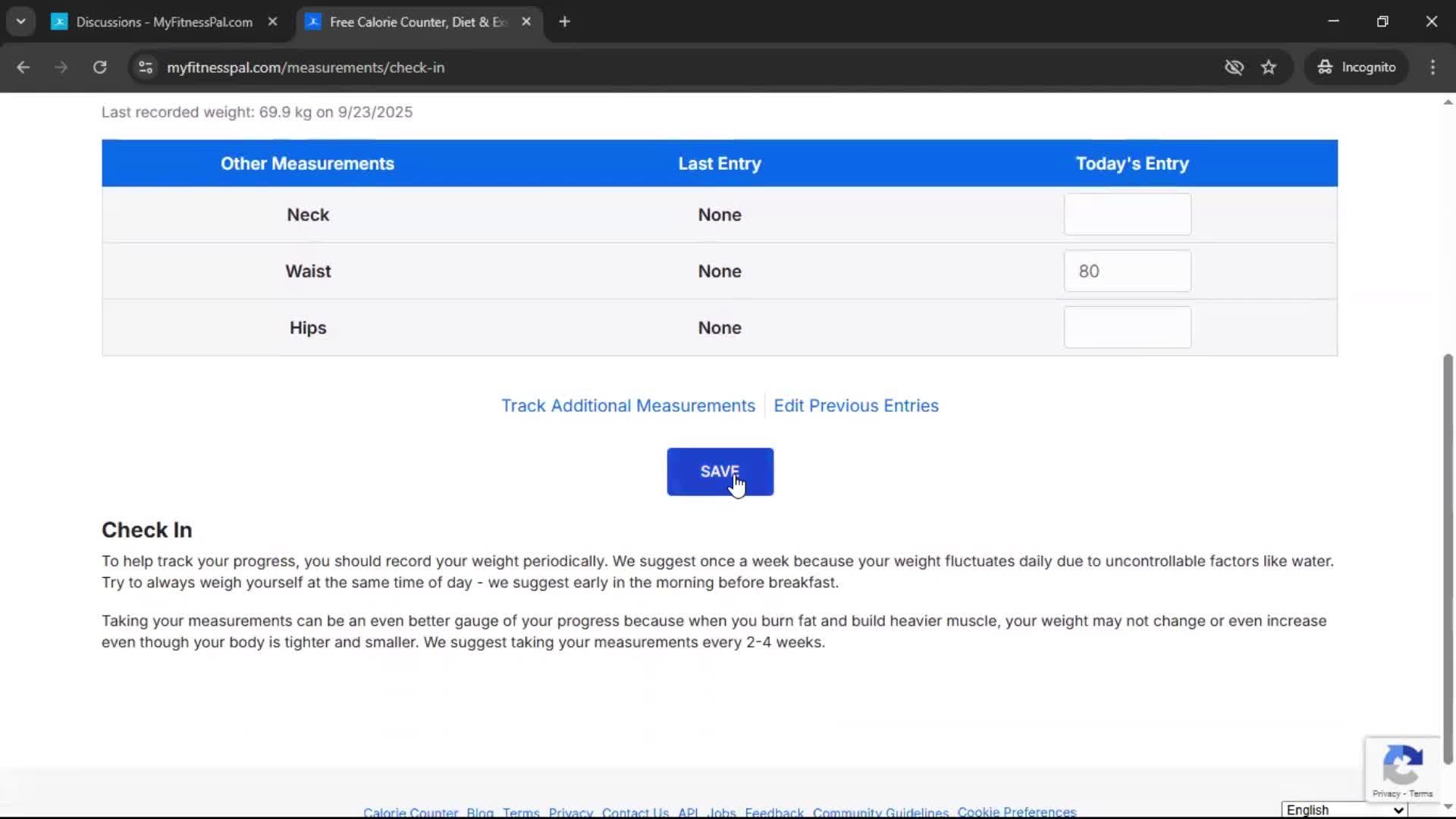Click the Last Entry column header
This screenshot has height=819, width=1456.
tap(720, 164)
